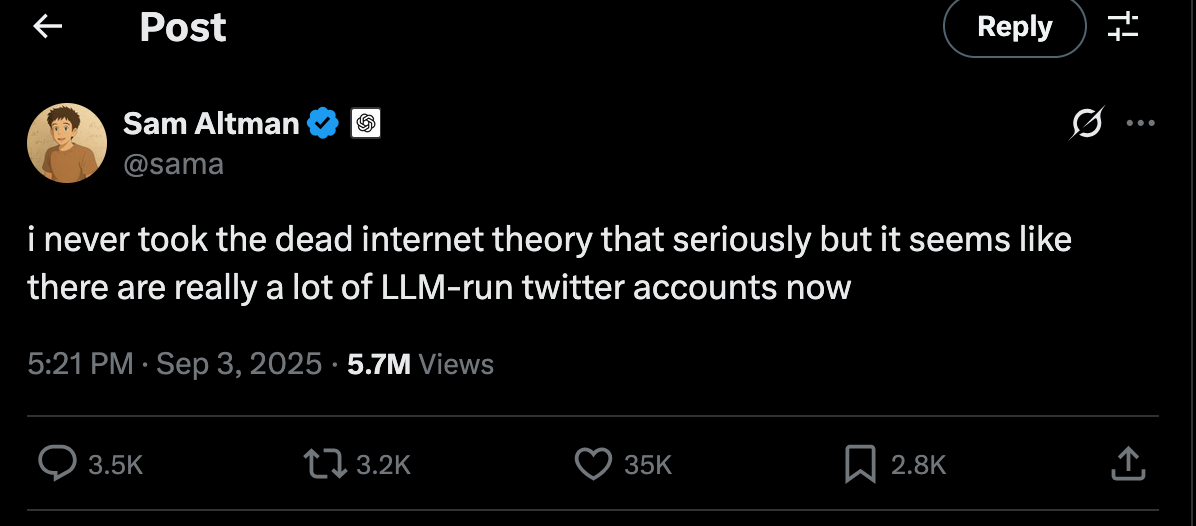Click the blue verified checkmark badge
This screenshot has height=526, width=1196.
[x=322, y=124]
